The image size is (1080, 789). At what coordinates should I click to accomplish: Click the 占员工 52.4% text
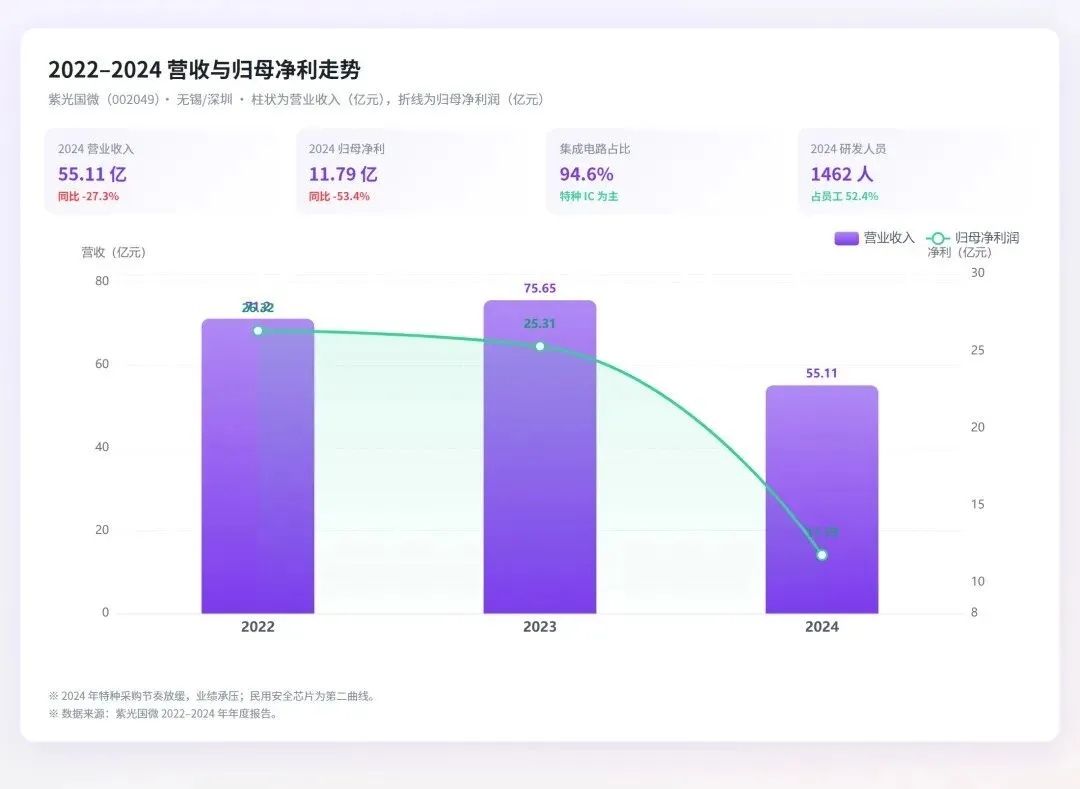point(844,196)
